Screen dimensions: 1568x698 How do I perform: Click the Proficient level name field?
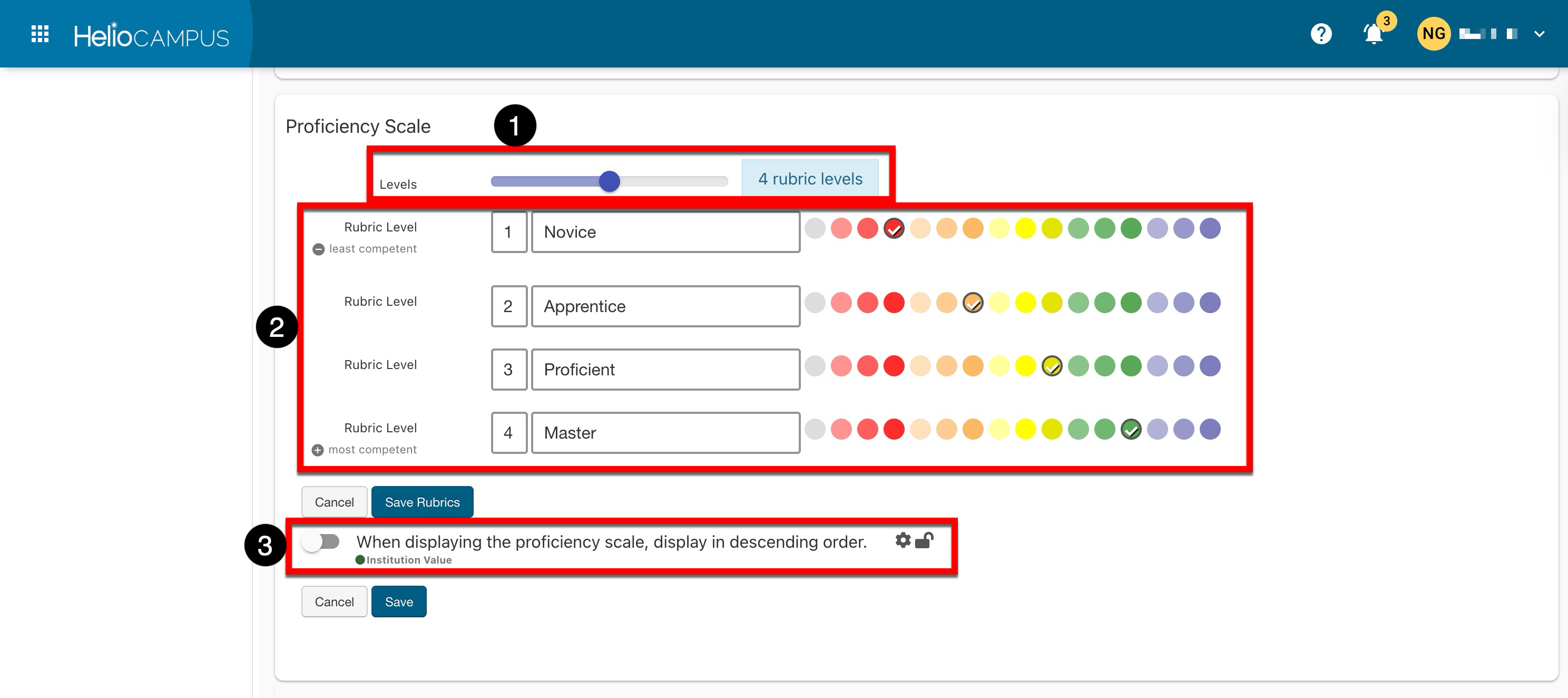665,370
